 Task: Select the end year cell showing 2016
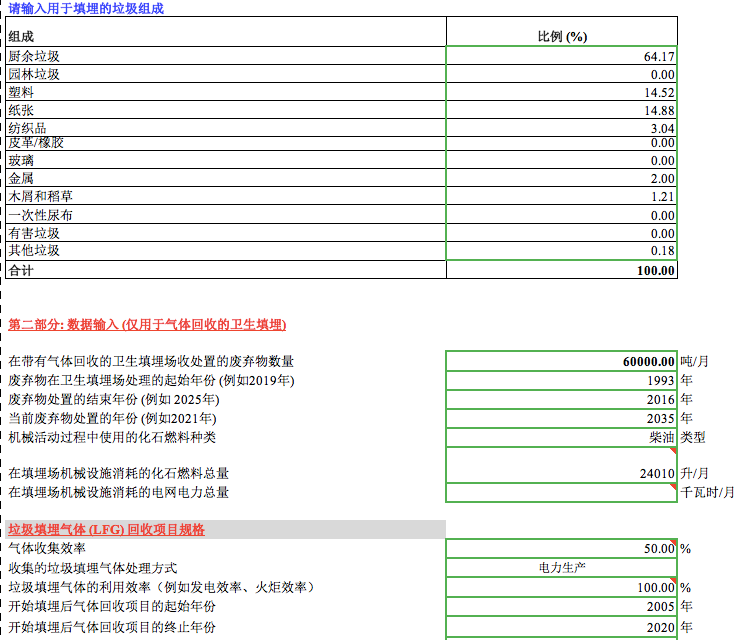[561, 399]
